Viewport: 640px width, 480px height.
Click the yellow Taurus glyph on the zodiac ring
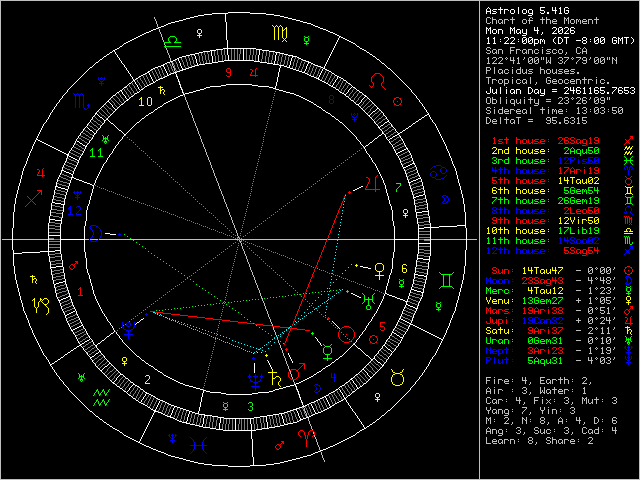(397, 378)
